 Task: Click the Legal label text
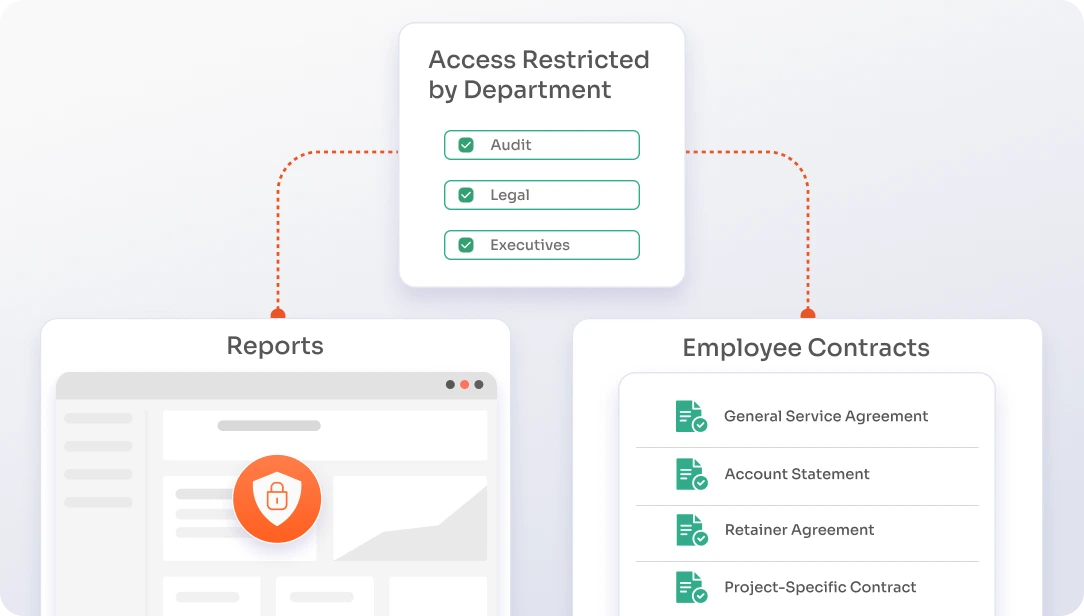(x=510, y=196)
